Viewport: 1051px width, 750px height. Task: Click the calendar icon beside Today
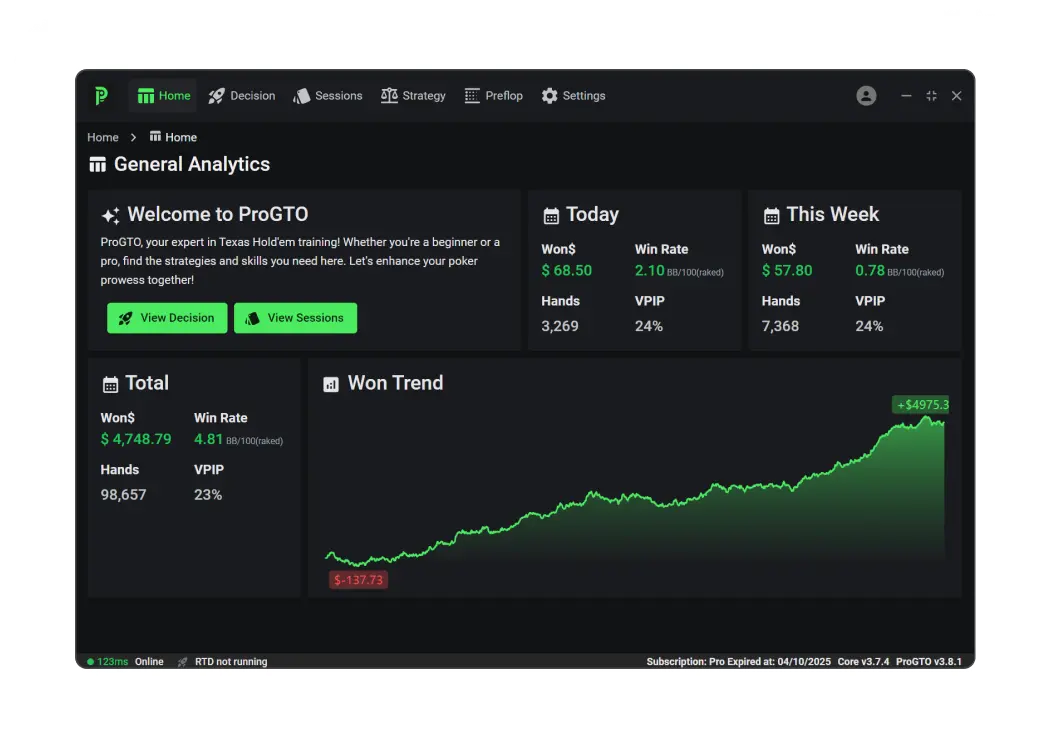pyautogui.click(x=551, y=216)
